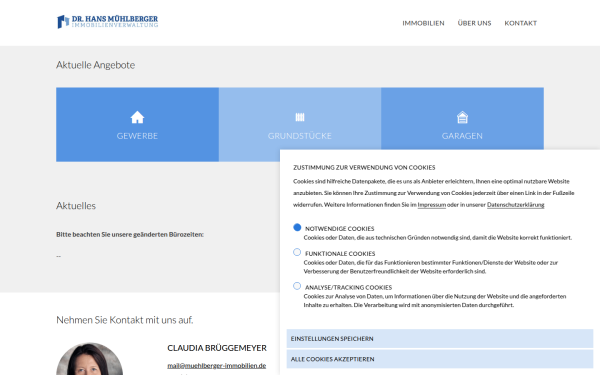Go to the Kontakt page

(520, 23)
